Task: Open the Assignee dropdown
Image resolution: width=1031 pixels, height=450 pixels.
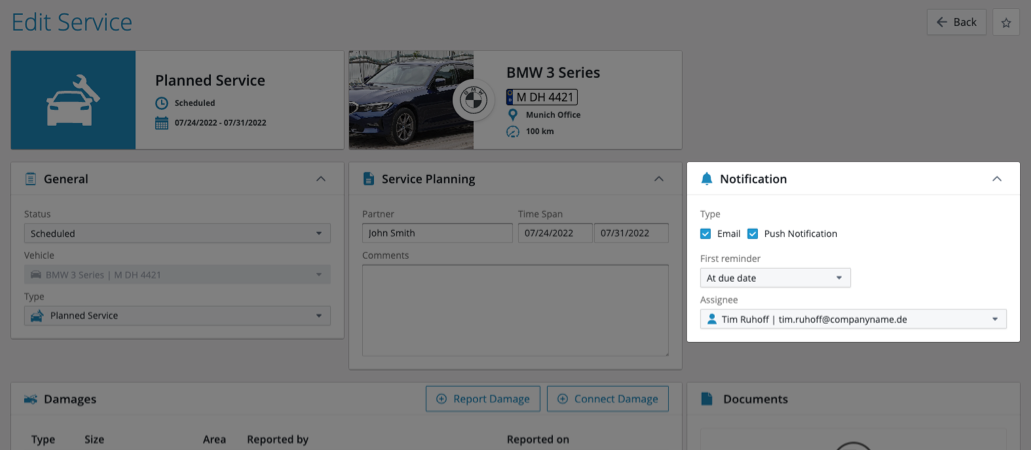Action: [x=853, y=319]
